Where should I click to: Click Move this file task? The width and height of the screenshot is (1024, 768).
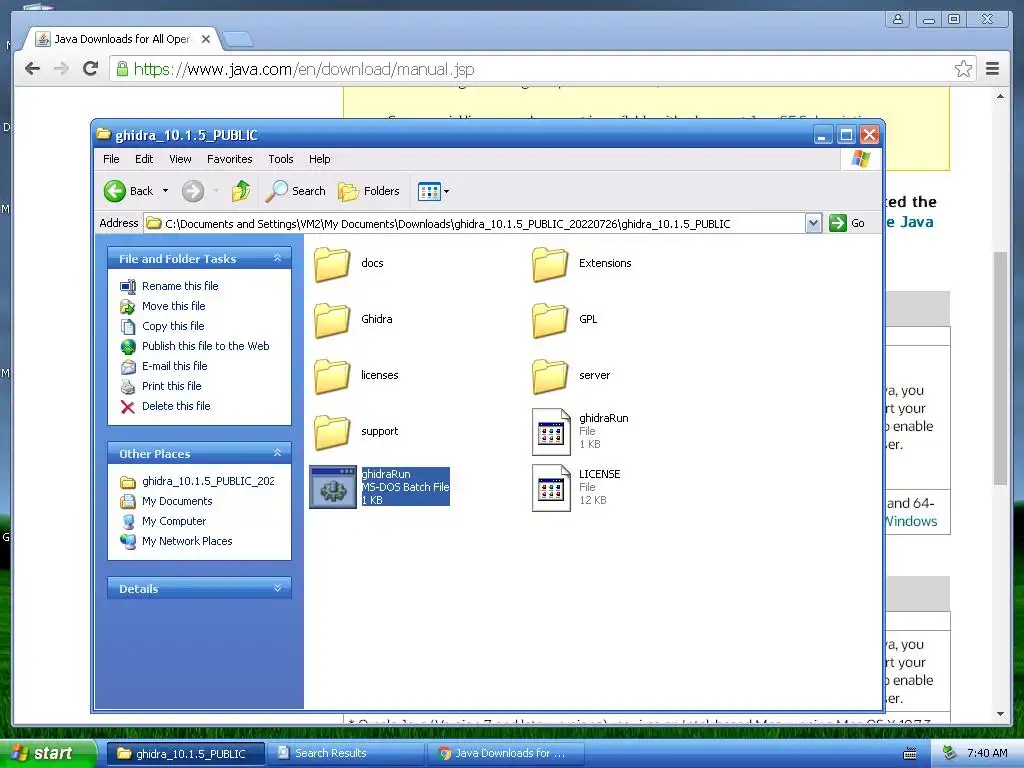click(x=174, y=306)
